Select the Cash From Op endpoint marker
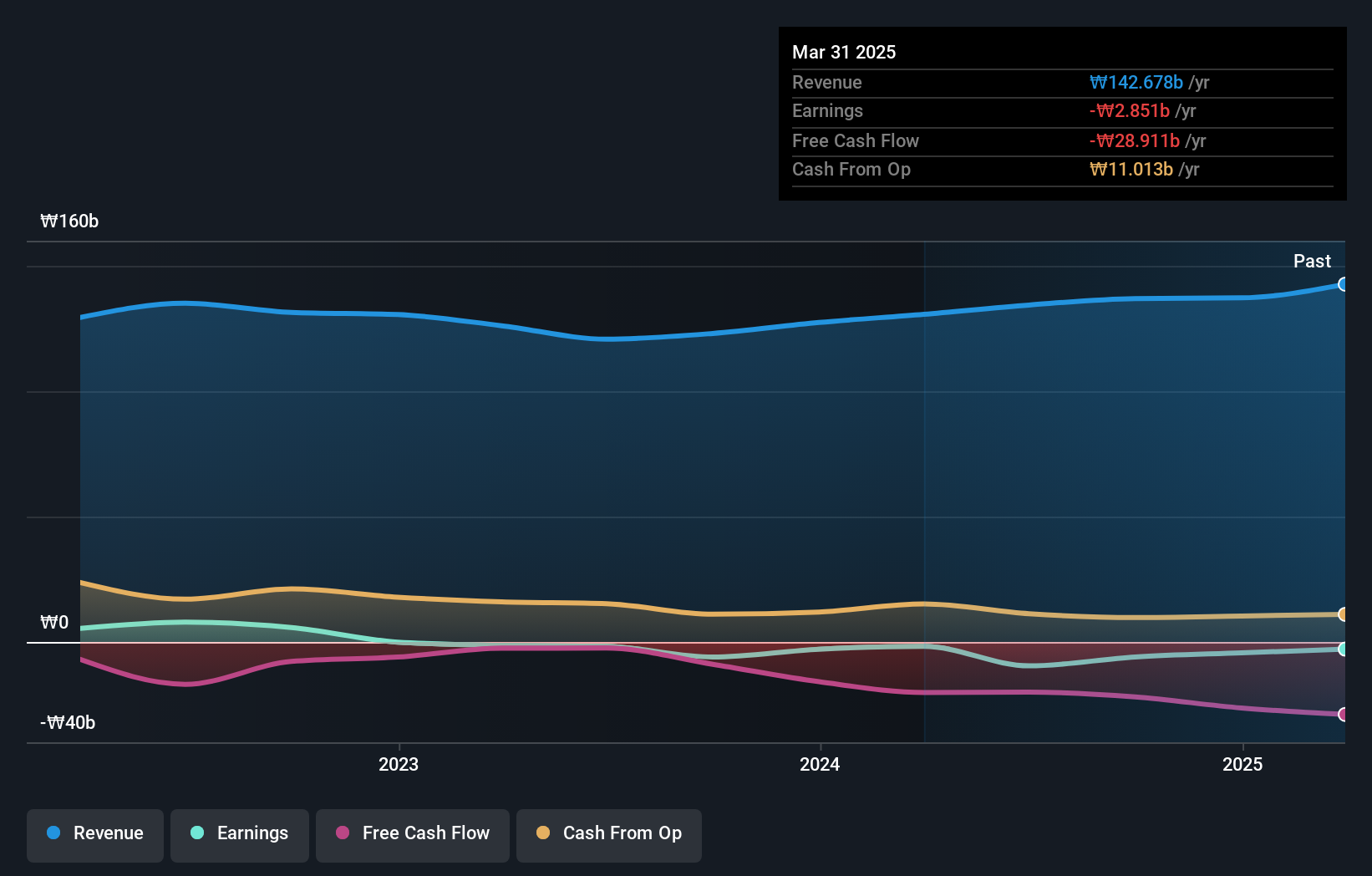The image size is (1372, 876). (1343, 614)
